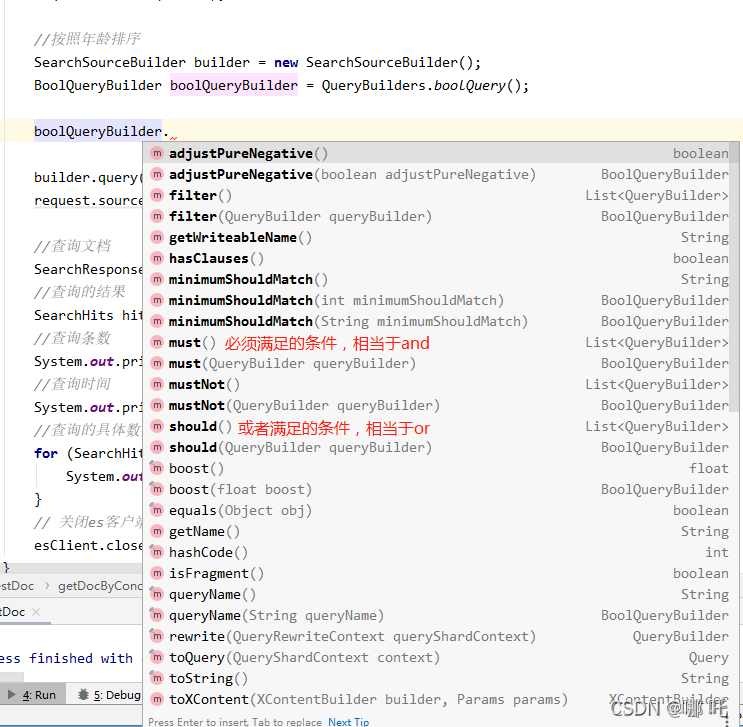Click esClient.close line in editor

pos(88,545)
